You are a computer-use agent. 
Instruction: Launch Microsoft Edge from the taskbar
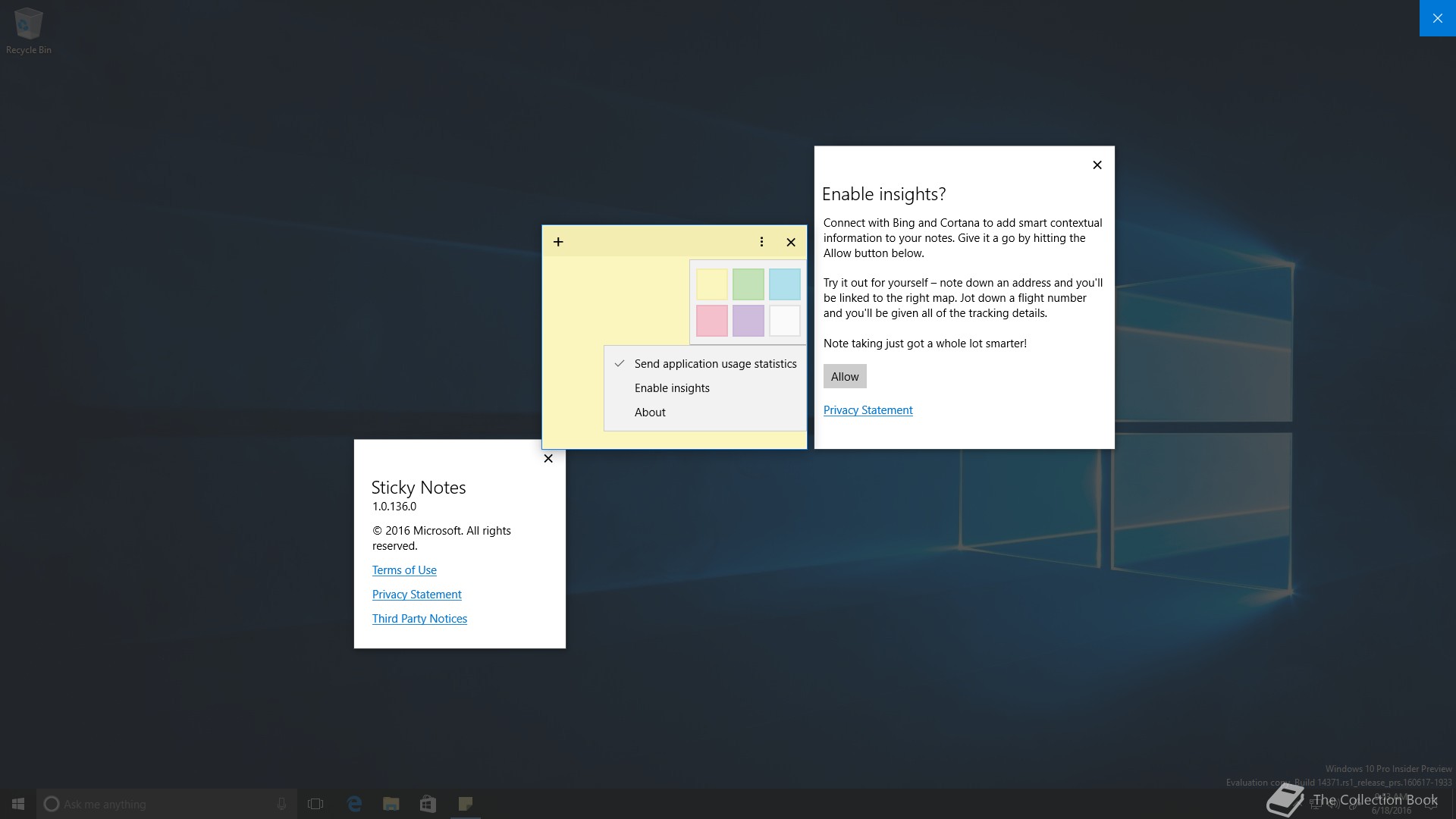[354, 804]
